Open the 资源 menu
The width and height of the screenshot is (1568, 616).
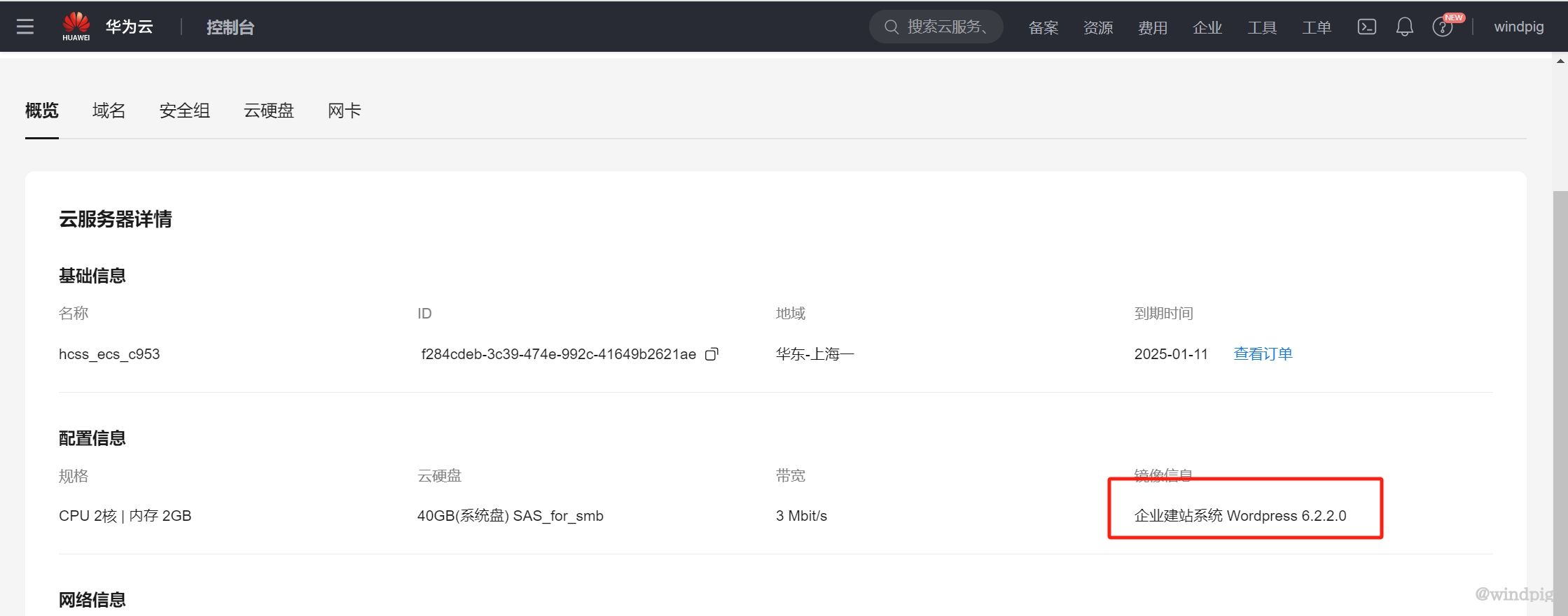pos(1098,27)
